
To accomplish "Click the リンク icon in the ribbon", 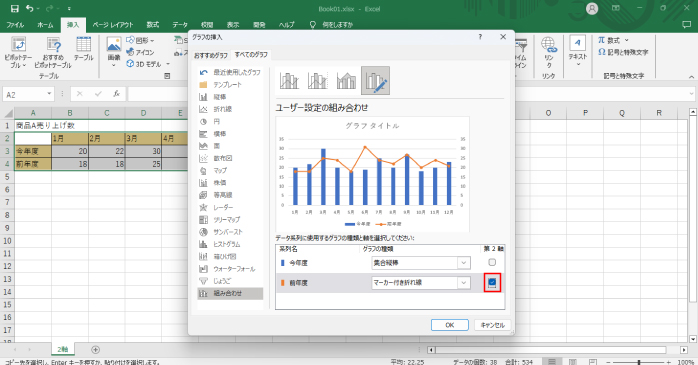I will [548, 51].
